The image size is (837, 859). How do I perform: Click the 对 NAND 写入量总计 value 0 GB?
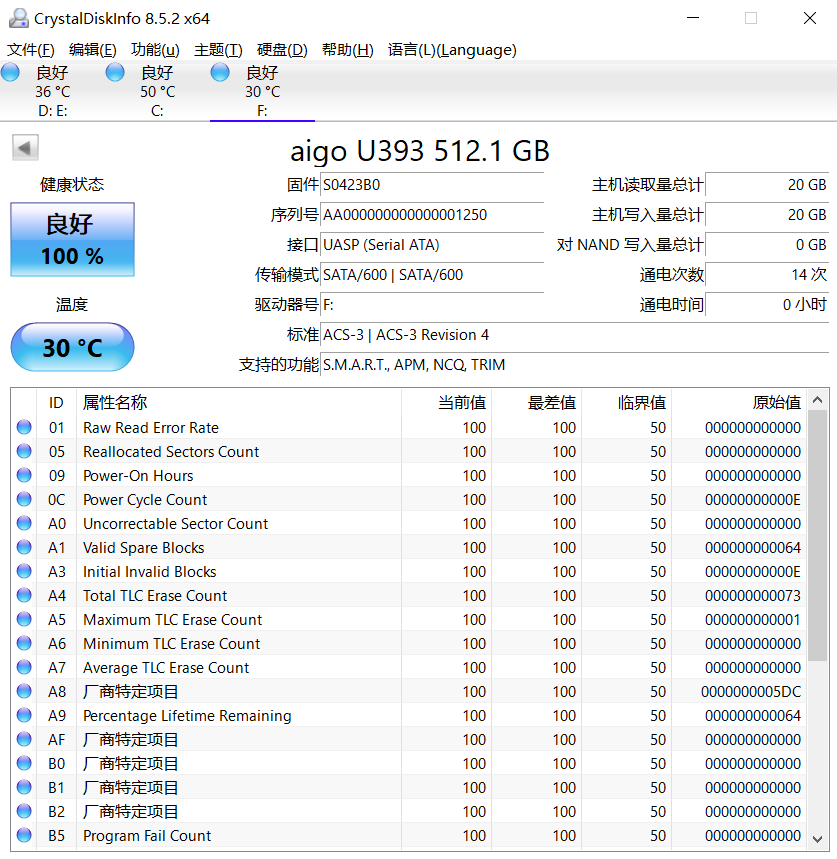click(x=767, y=245)
